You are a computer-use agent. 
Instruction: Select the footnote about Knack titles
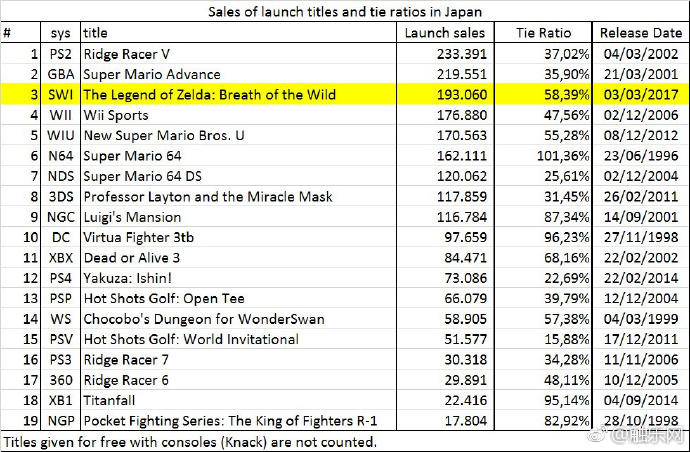click(x=190, y=441)
